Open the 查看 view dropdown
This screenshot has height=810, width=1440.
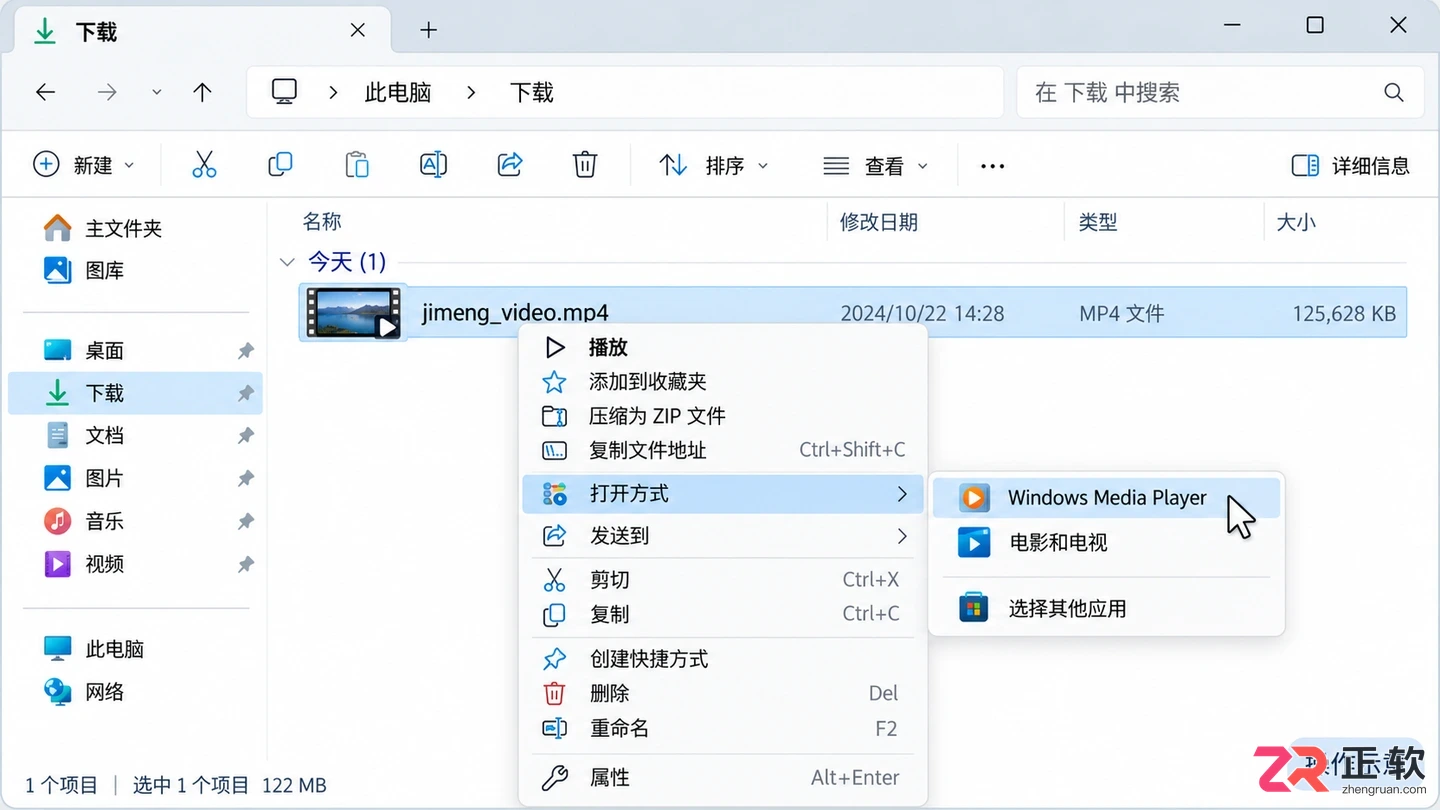(875, 166)
